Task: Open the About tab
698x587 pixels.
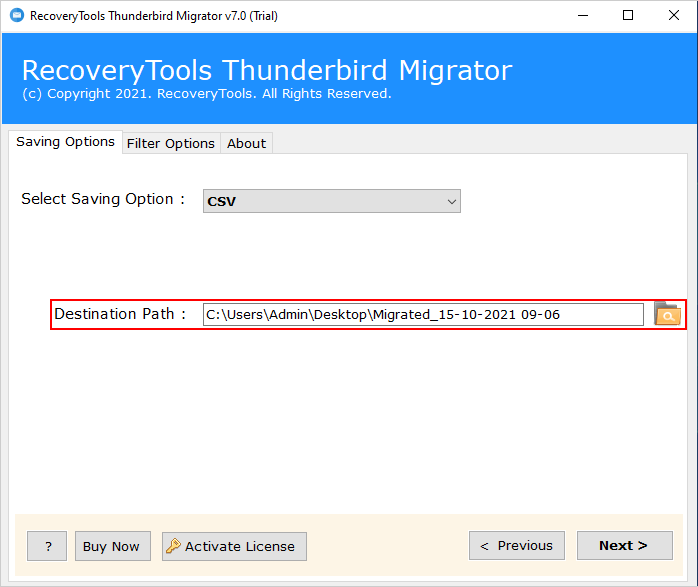Action: [246, 144]
